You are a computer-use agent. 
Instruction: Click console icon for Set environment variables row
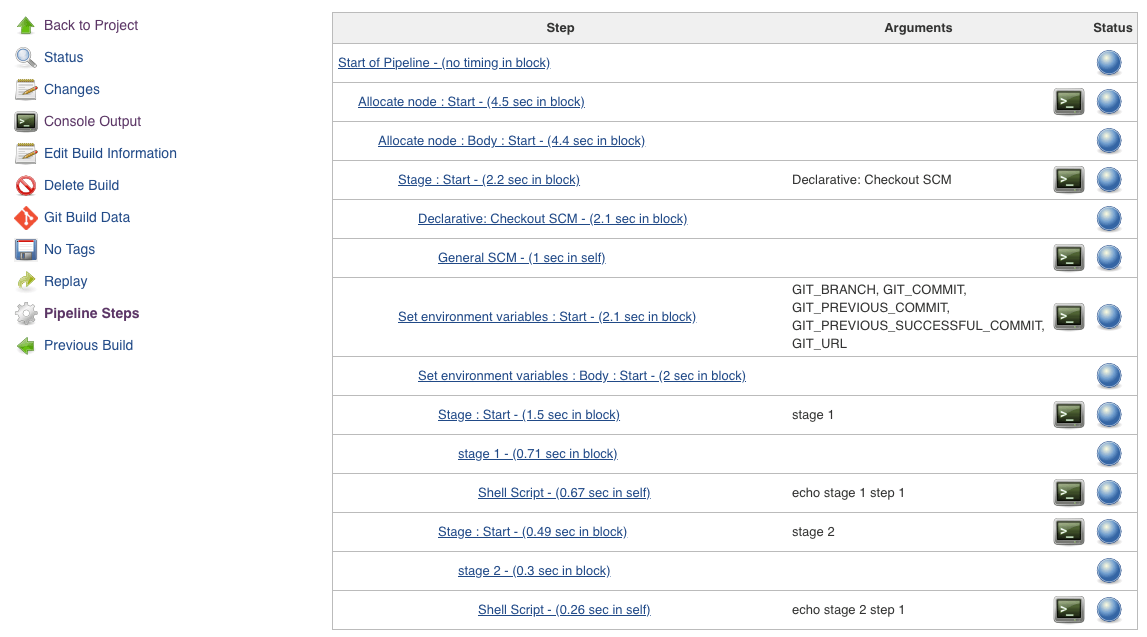click(x=1069, y=317)
